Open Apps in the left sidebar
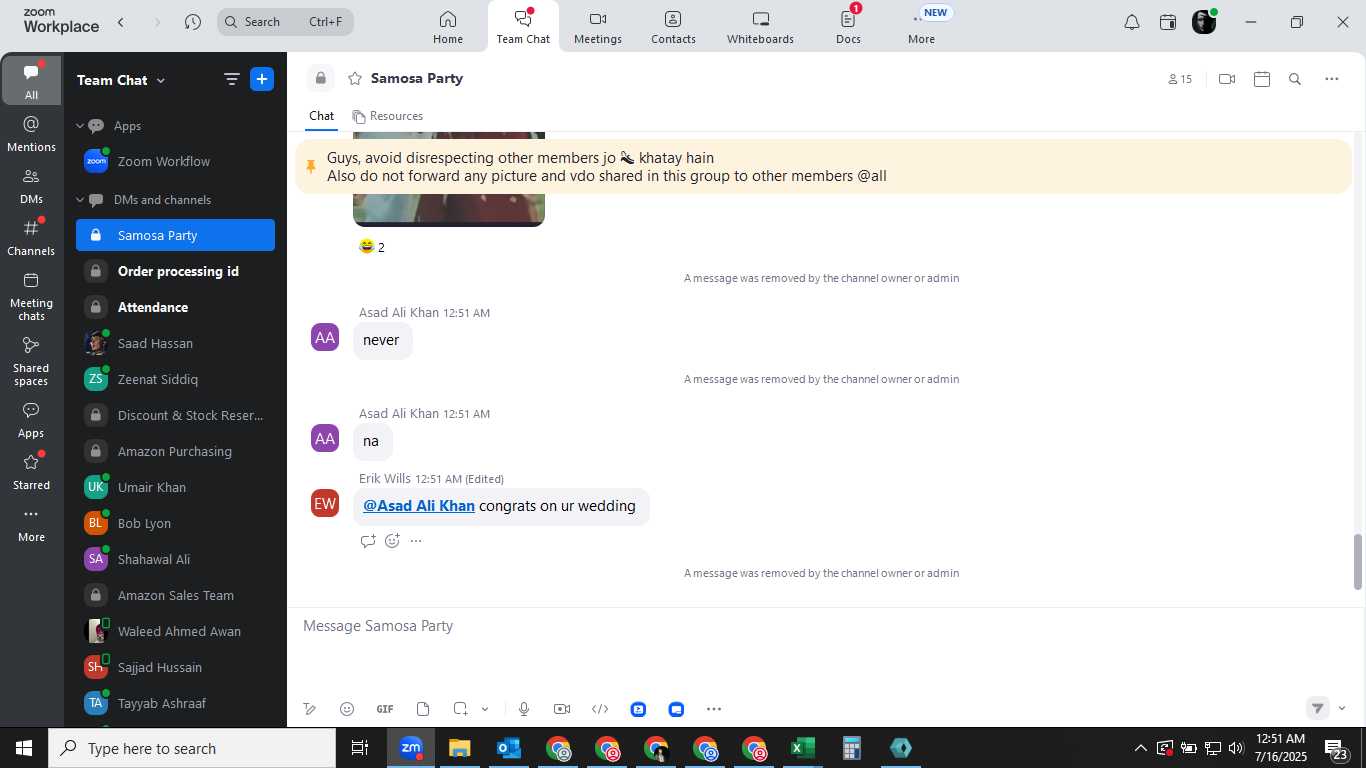This screenshot has width=1366, height=768. click(x=31, y=420)
